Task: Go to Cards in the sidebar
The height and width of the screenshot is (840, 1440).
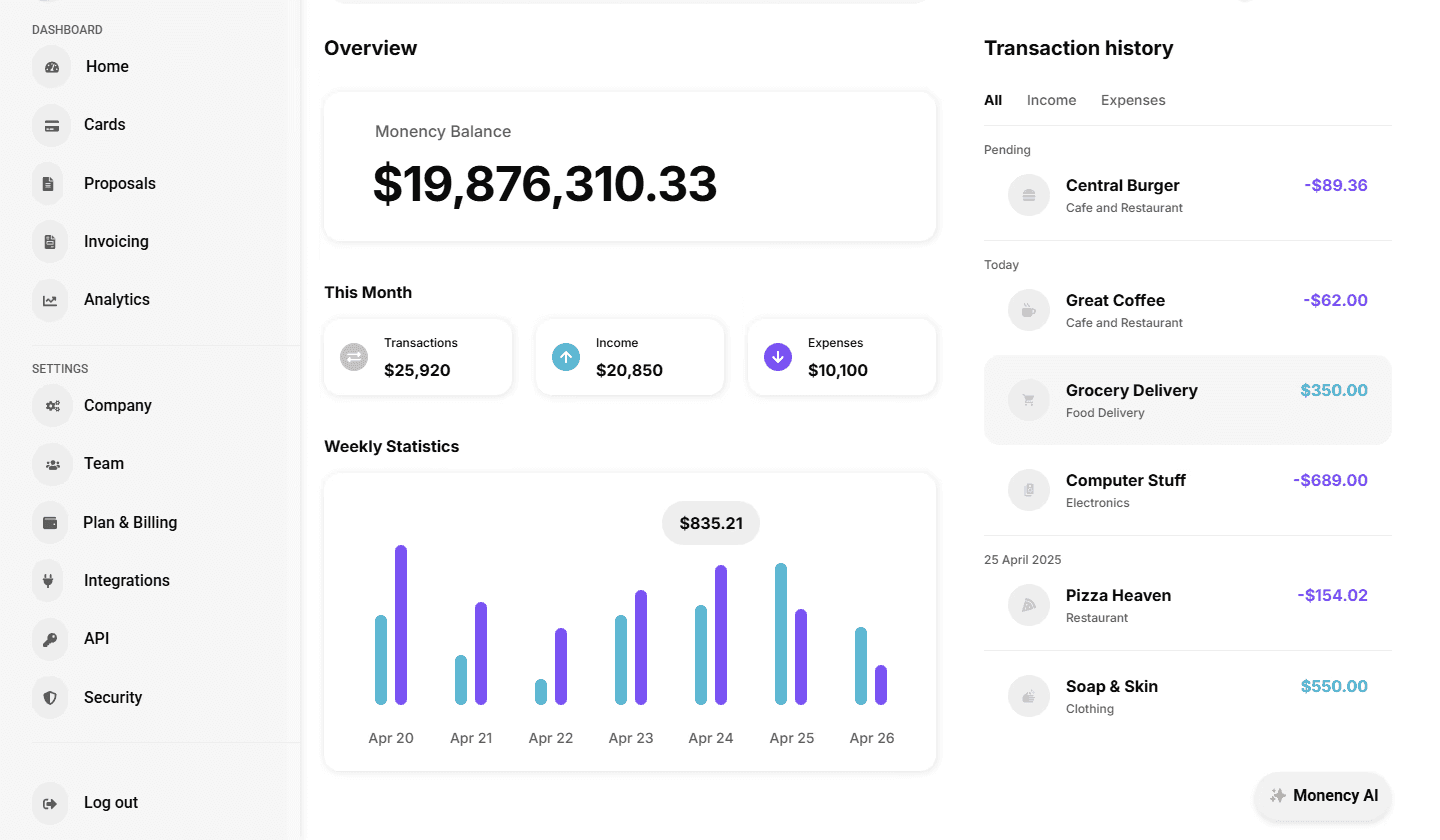Action: [x=105, y=125]
